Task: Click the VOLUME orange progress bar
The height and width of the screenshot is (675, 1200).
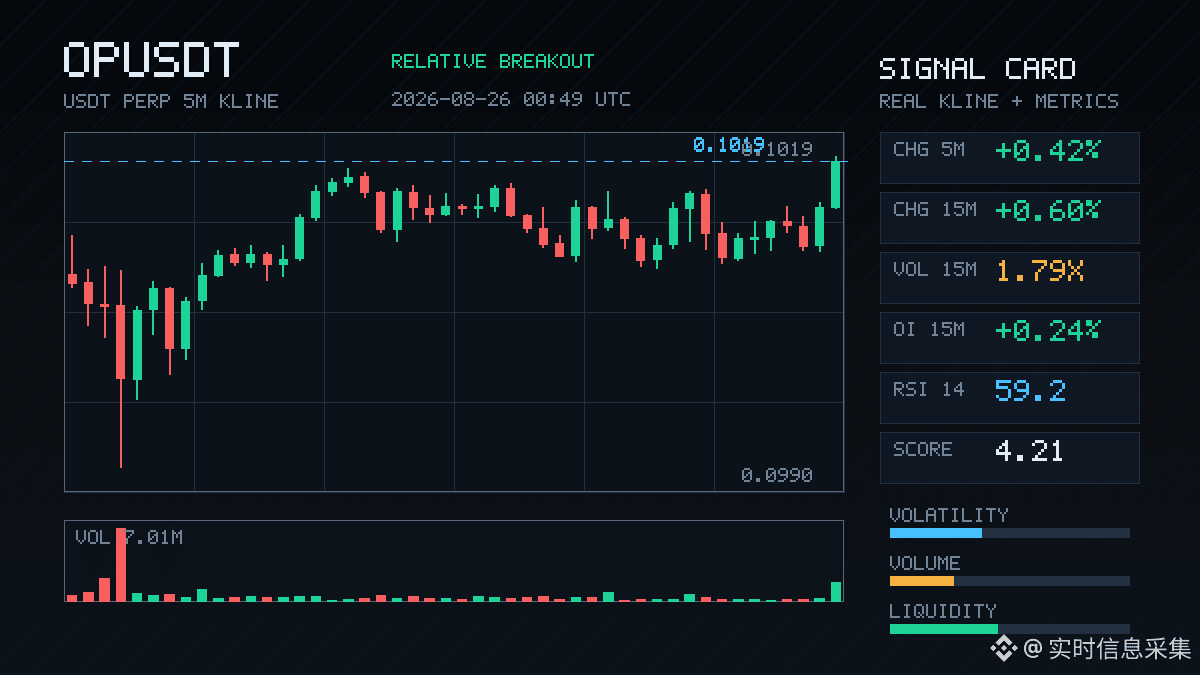Action: 1009,581
